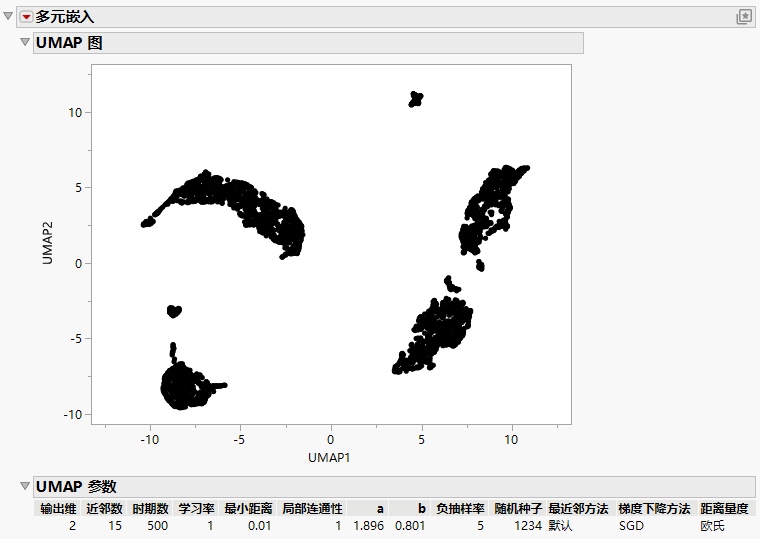Collapse the 多元嵌入 outline disclosure triangle

(8, 16)
